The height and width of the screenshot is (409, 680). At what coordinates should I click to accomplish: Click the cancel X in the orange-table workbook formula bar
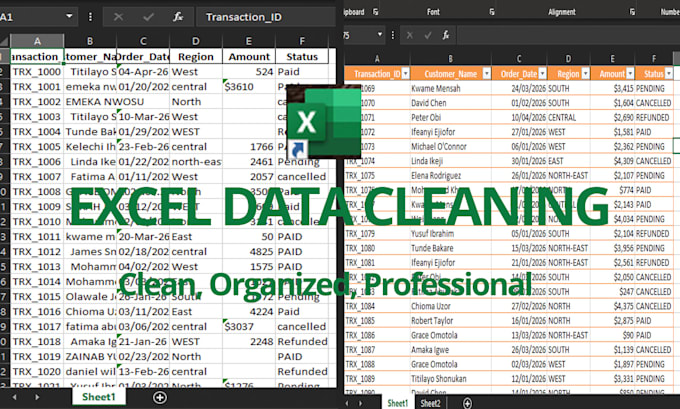[409, 35]
